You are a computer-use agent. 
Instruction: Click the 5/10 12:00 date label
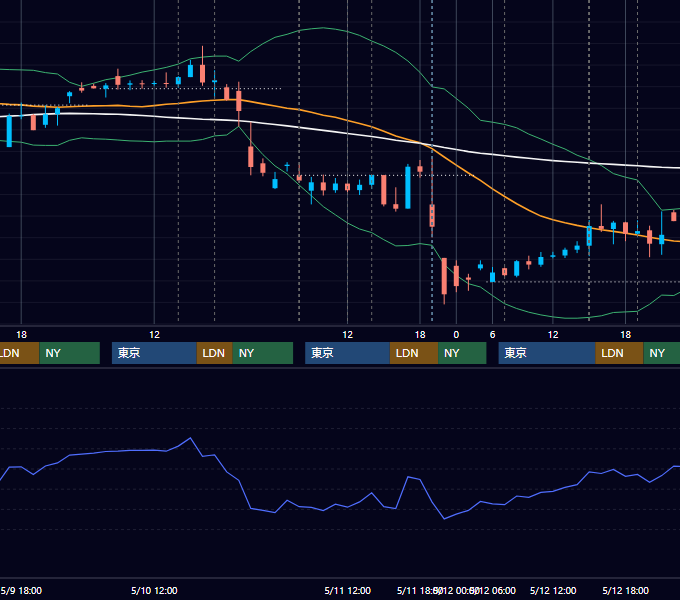pos(154,590)
